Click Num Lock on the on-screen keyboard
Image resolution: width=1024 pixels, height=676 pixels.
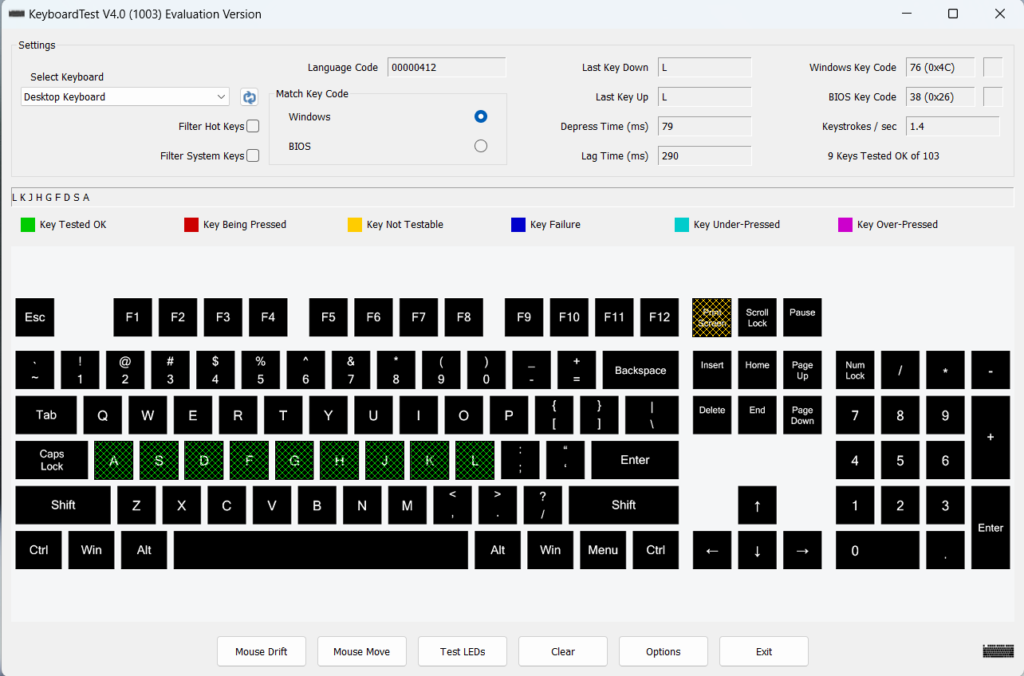[854, 370]
